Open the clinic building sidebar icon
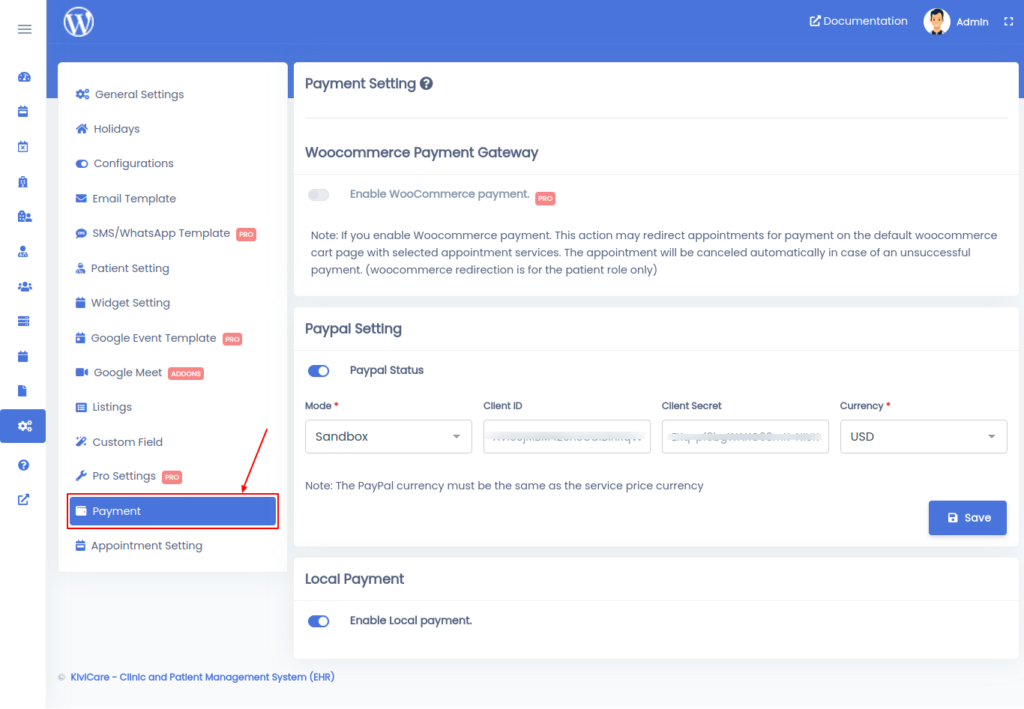The image size is (1024, 709). (x=23, y=181)
